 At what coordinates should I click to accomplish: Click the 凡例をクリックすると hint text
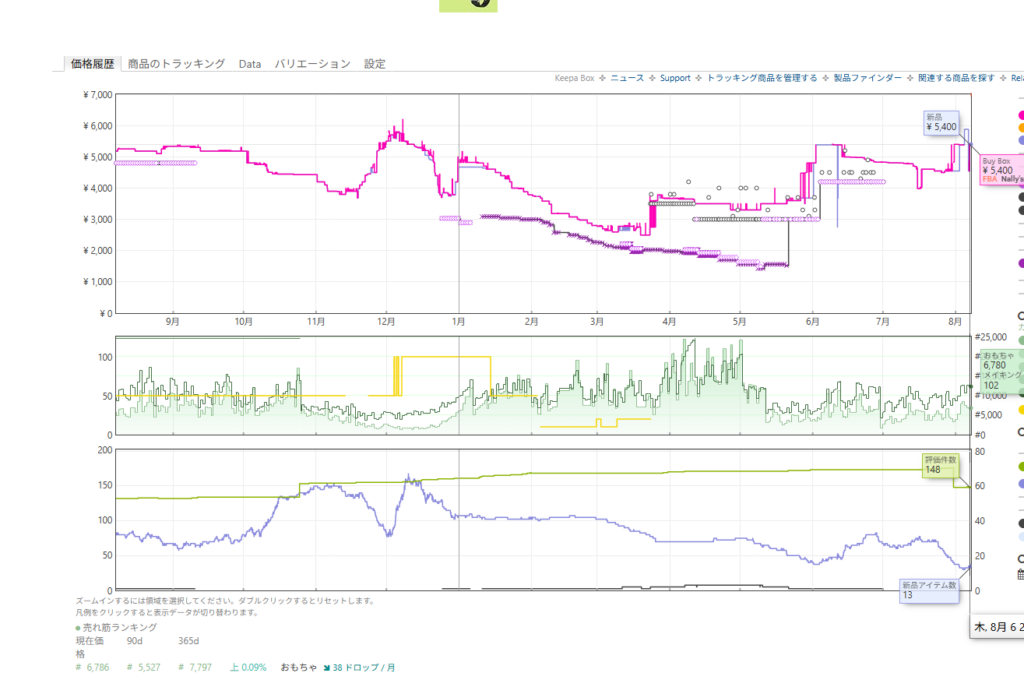tap(168, 612)
